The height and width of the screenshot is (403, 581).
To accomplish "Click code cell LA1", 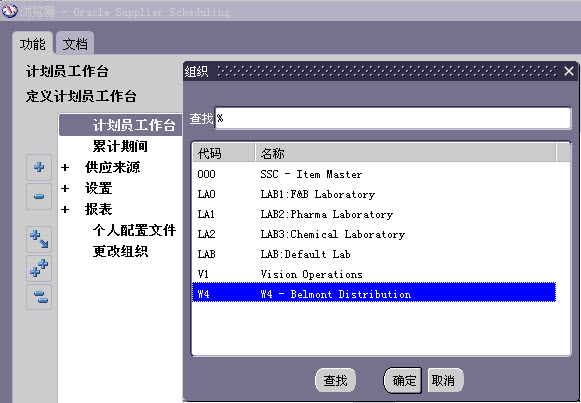I will pyautogui.click(x=206, y=214).
